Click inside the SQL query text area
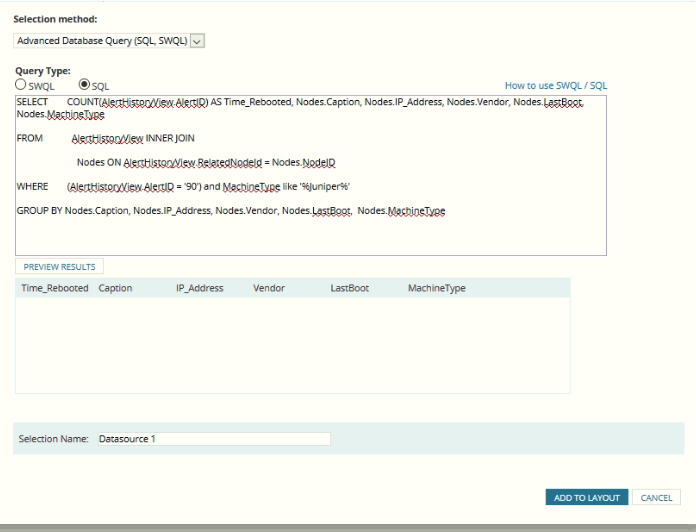This screenshot has height=532, width=696. point(311,175)
